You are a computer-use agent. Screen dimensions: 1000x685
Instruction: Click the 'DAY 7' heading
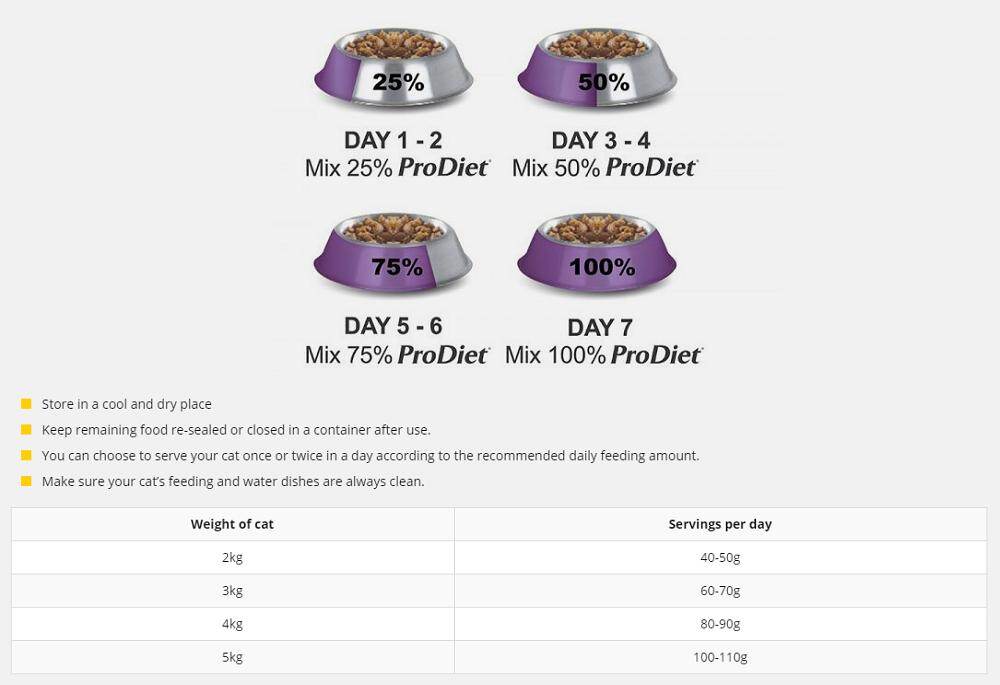click(x=600, y=328)
